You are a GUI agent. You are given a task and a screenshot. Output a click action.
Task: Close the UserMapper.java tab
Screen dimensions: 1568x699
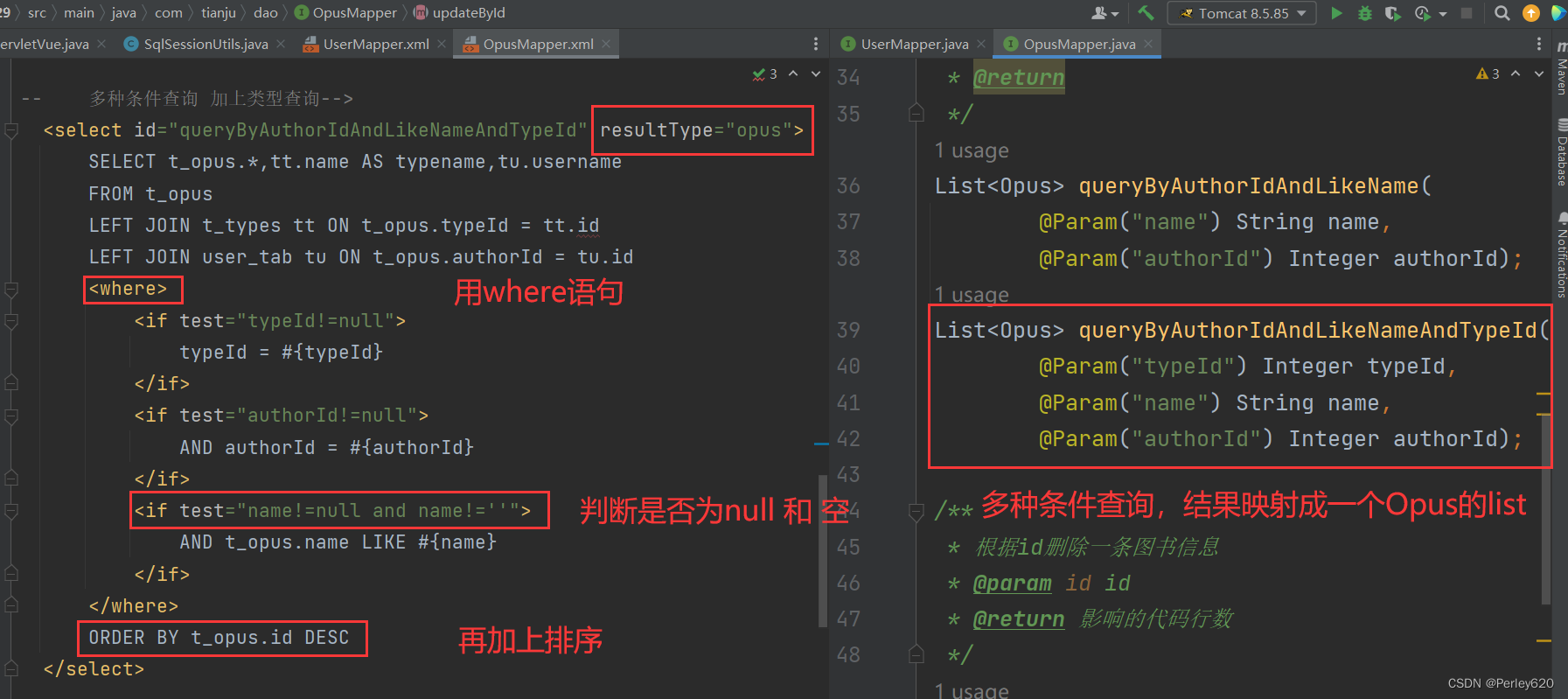(x=981, y=44)
